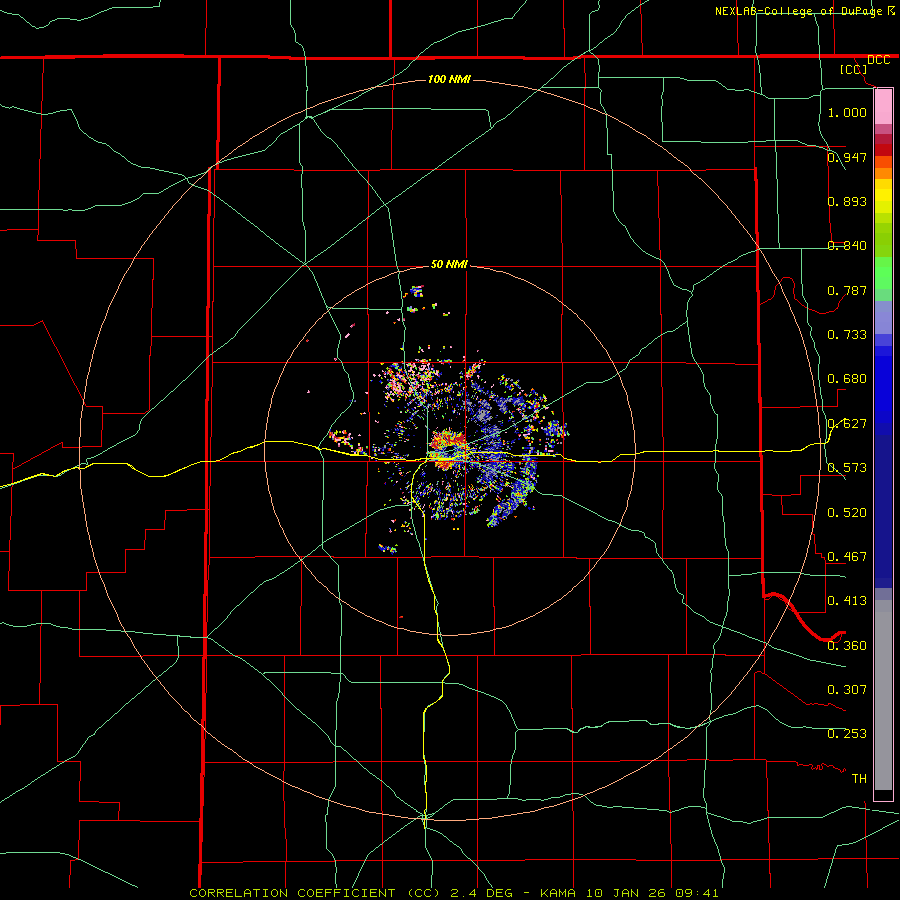
Task: Click the 1.000 value on the color scale
Action: coord(847,112)
